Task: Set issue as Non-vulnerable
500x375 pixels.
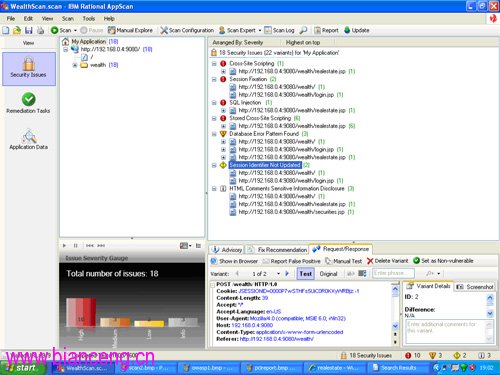Action: point(443,261)
